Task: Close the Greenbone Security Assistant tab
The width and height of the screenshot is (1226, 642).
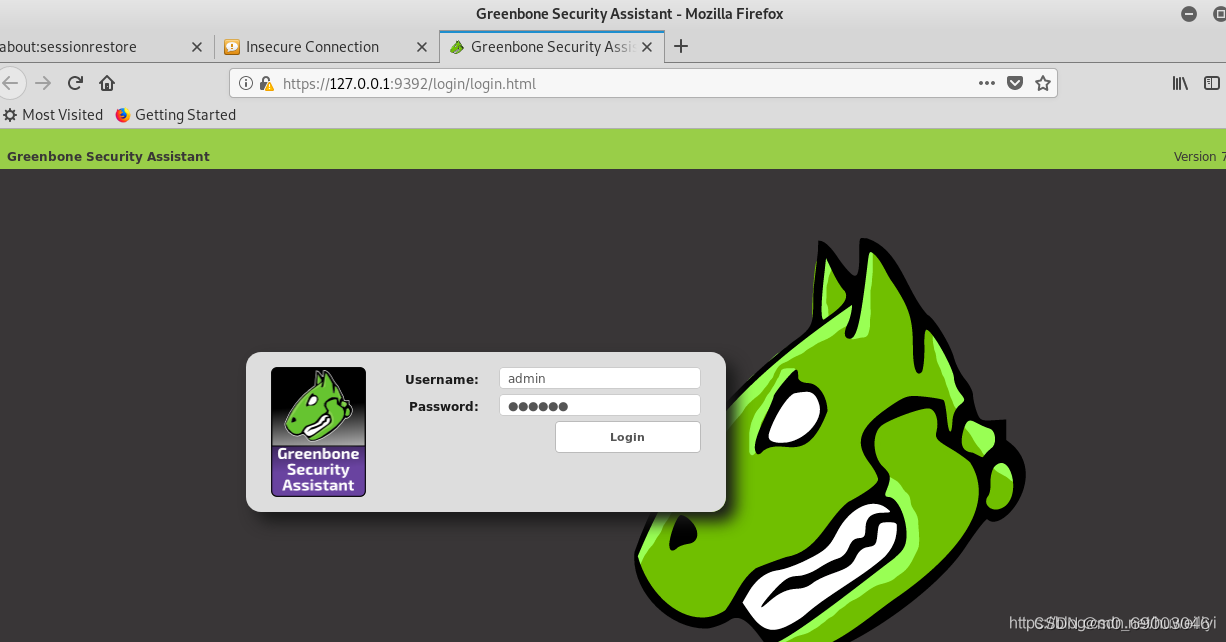Action: (x=647, y=47)
